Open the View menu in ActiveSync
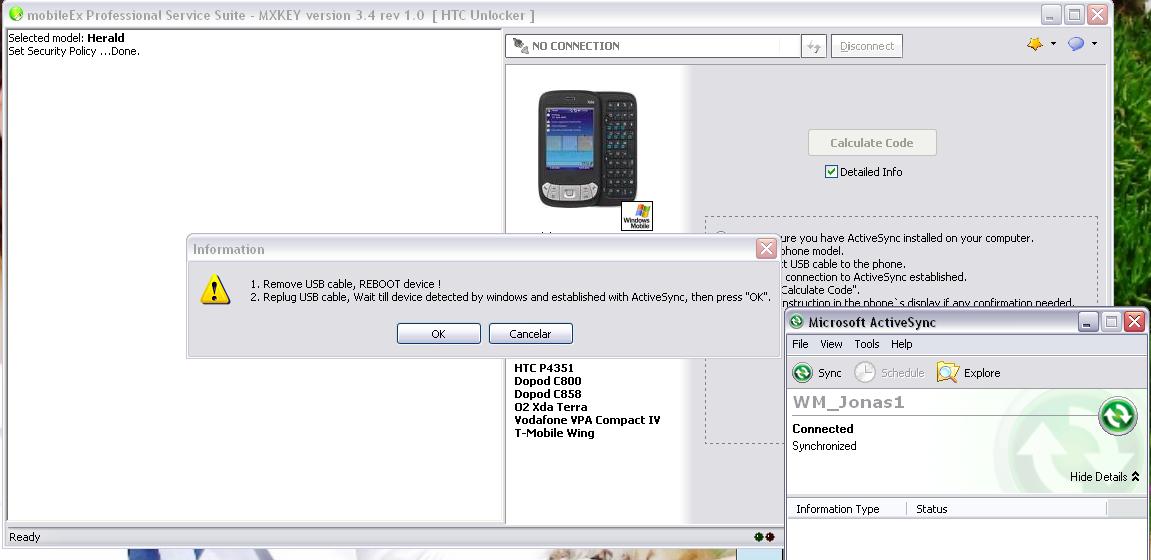This screenshot has width=1151, height=560. point(831,343)
